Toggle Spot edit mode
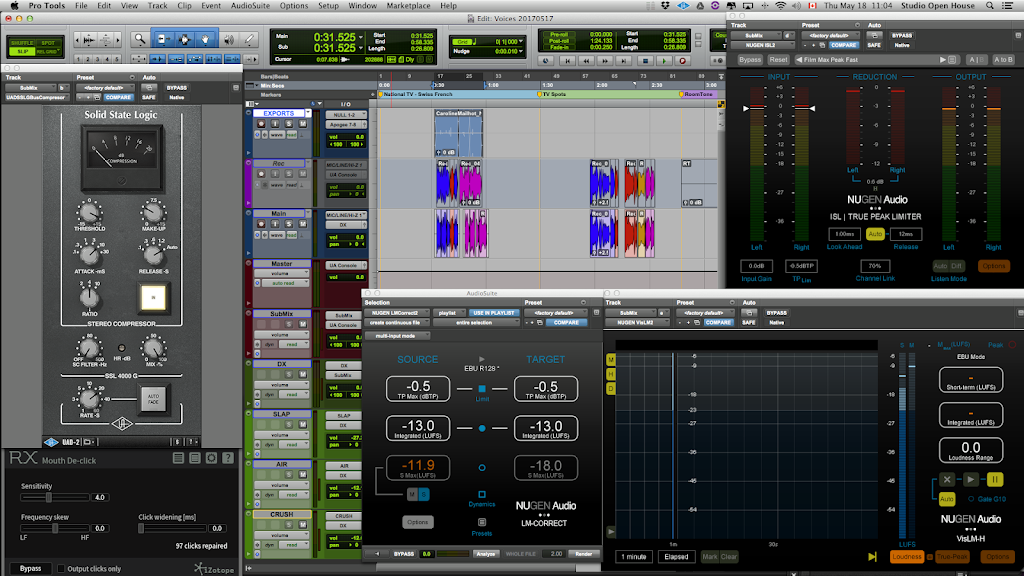This screenshot has width=1024, height=576. click(48, 43)
